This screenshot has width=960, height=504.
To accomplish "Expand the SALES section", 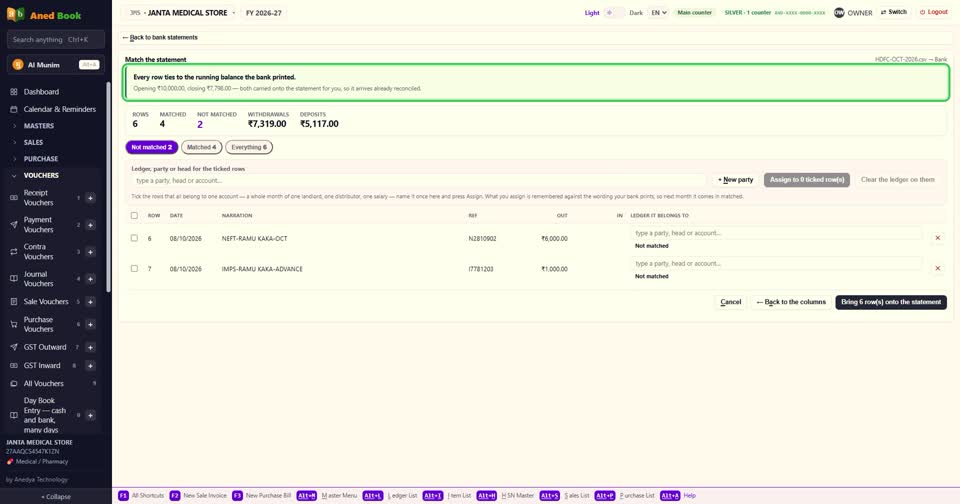I will [33, 142].
